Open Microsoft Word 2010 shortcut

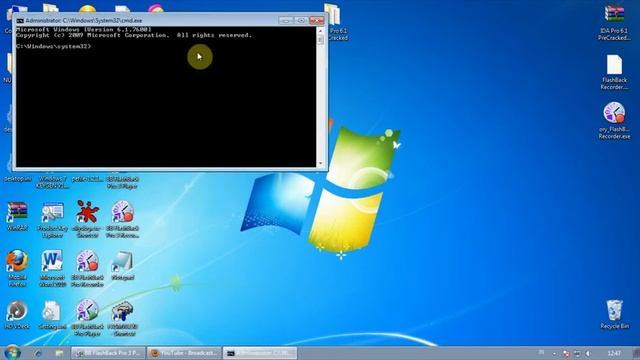(52, 268)
